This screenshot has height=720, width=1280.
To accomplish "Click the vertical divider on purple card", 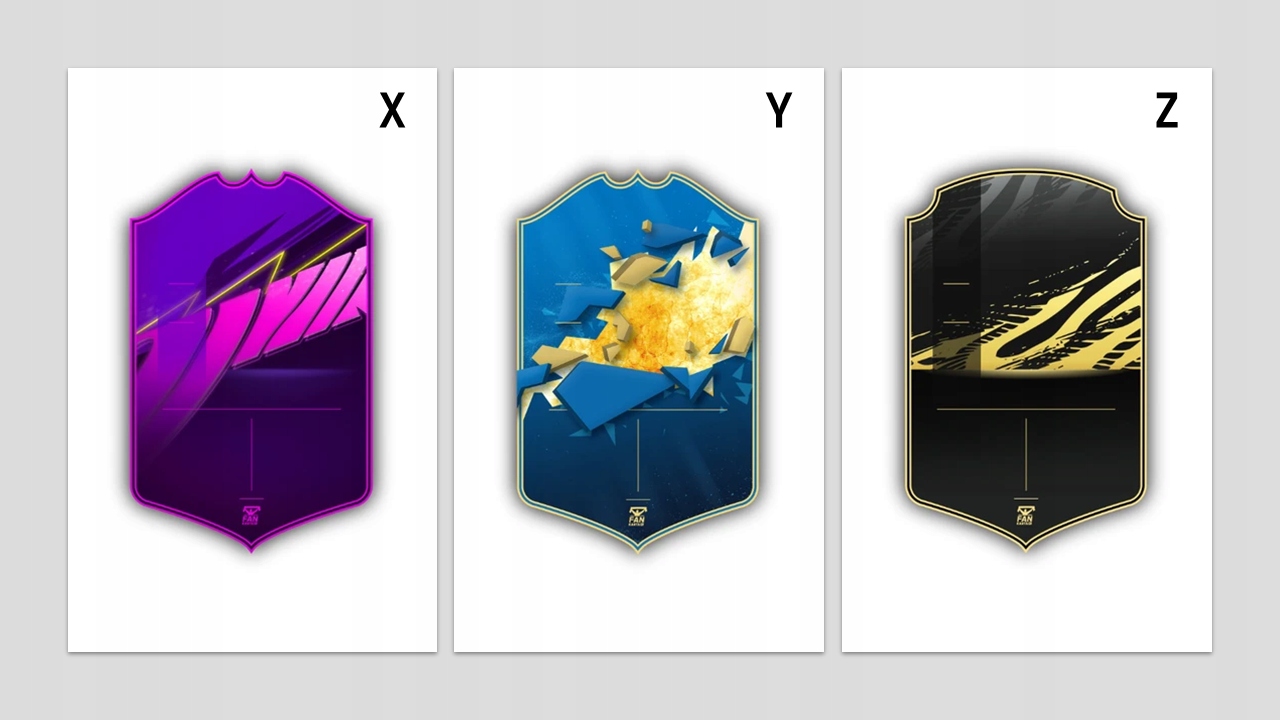I will pos(251,455).
